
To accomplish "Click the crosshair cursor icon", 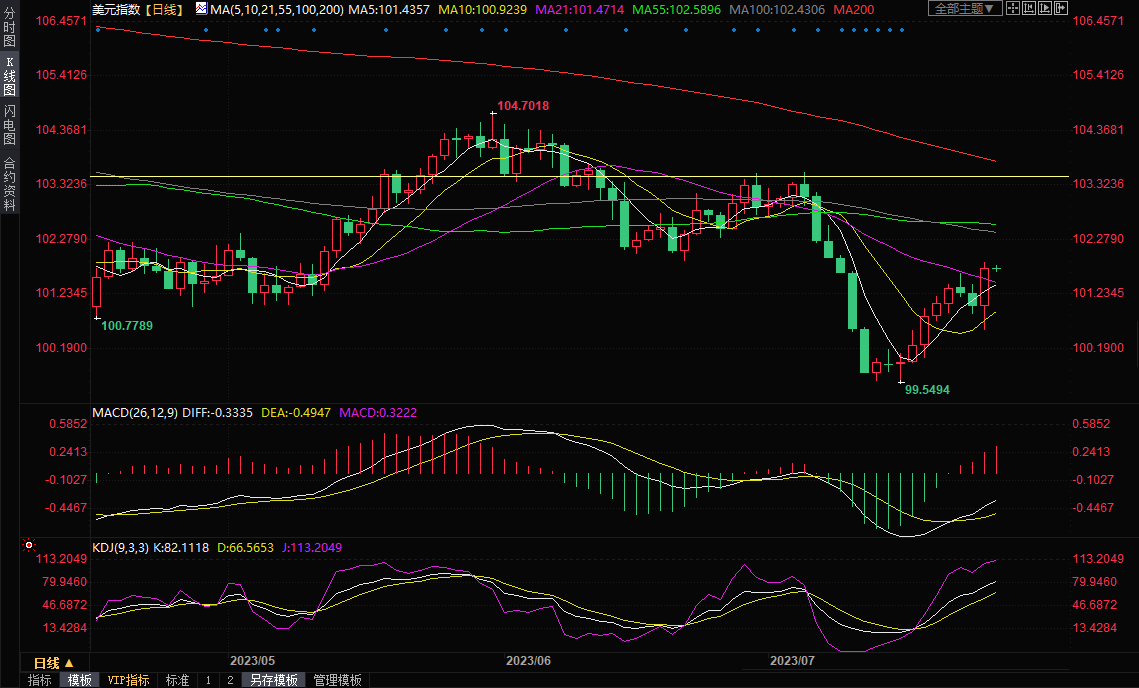I will pos(1013,9).
